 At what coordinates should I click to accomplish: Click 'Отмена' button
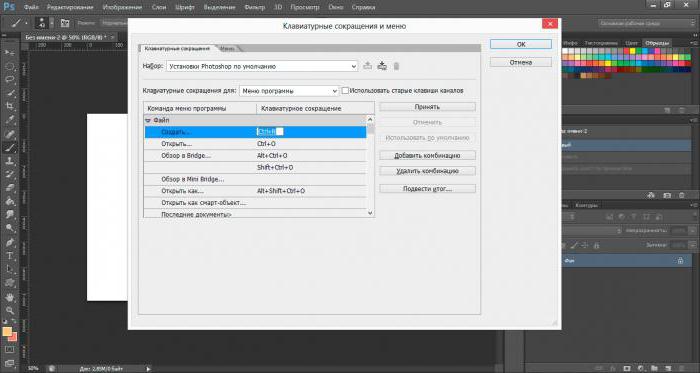click(521, 62)
